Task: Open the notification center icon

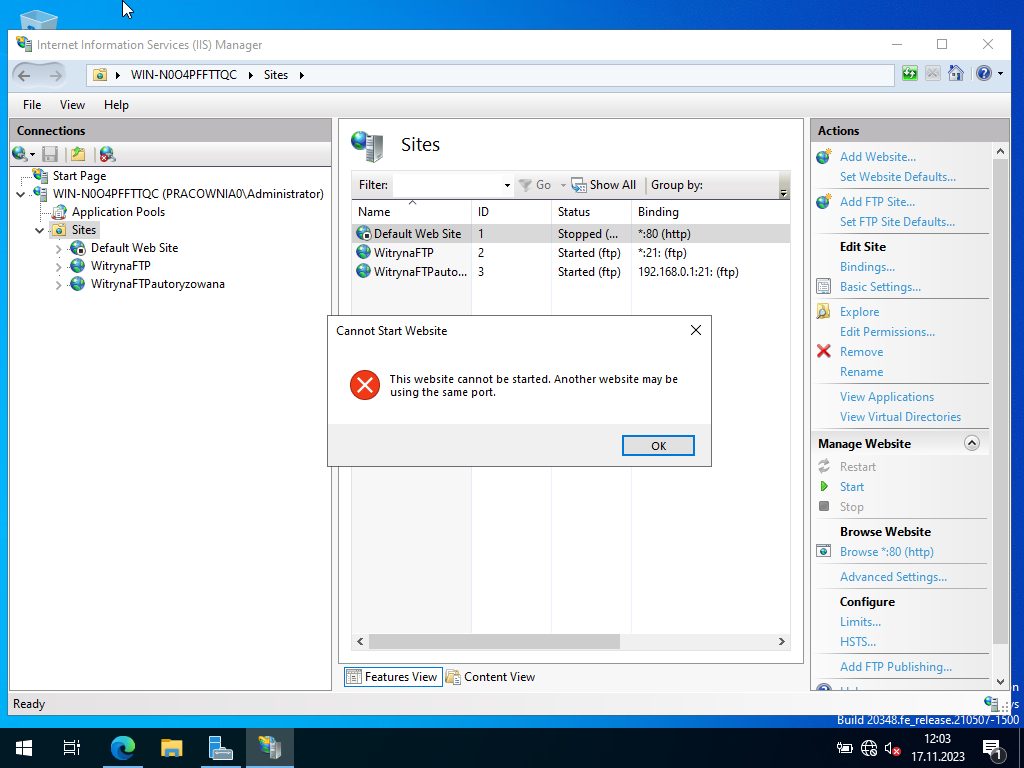Action: click(993, 750)
